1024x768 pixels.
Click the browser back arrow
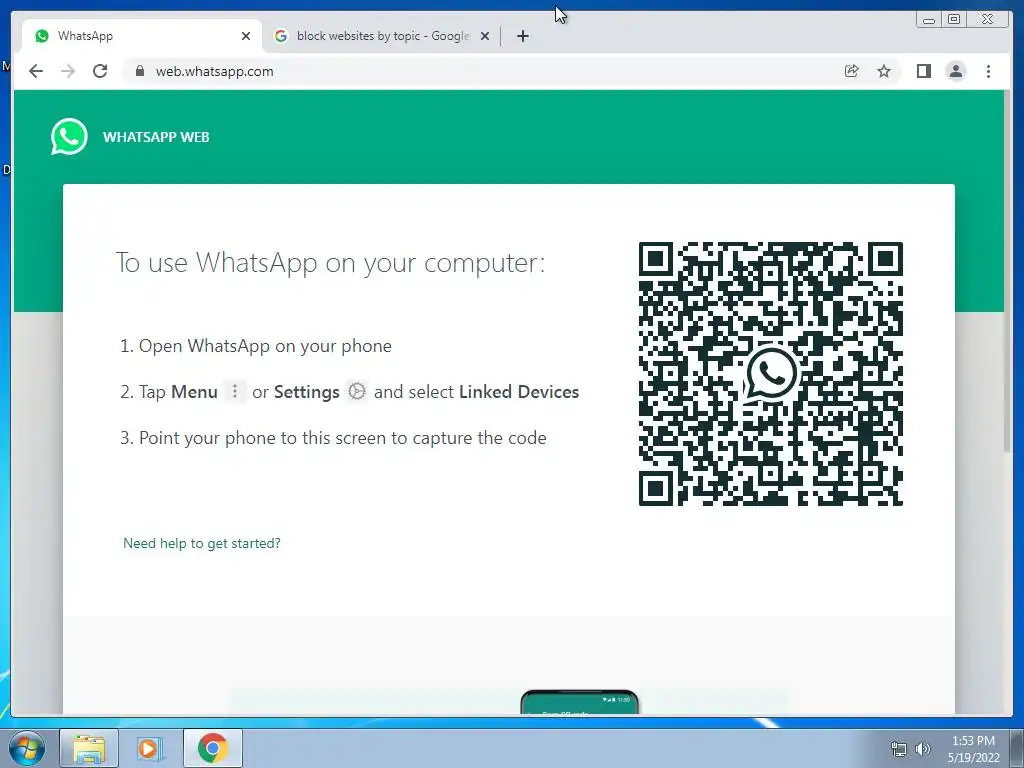[x=36, y=71]
